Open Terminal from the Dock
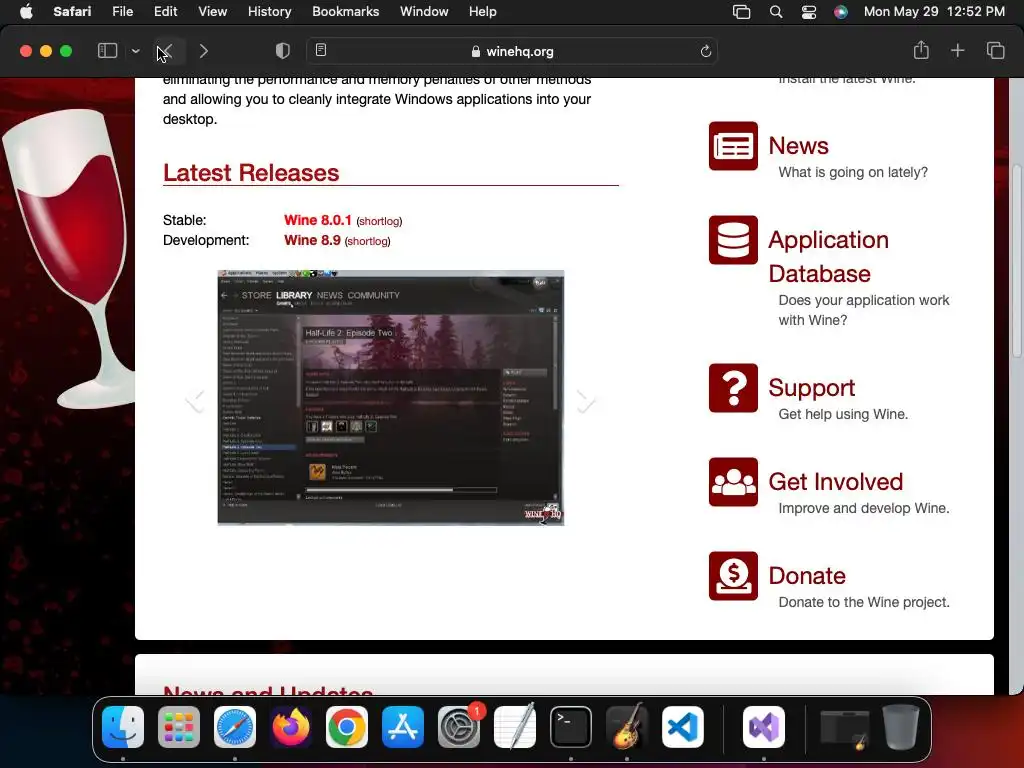The height and width of the screenshot is (768, 1024). (571, 727)
